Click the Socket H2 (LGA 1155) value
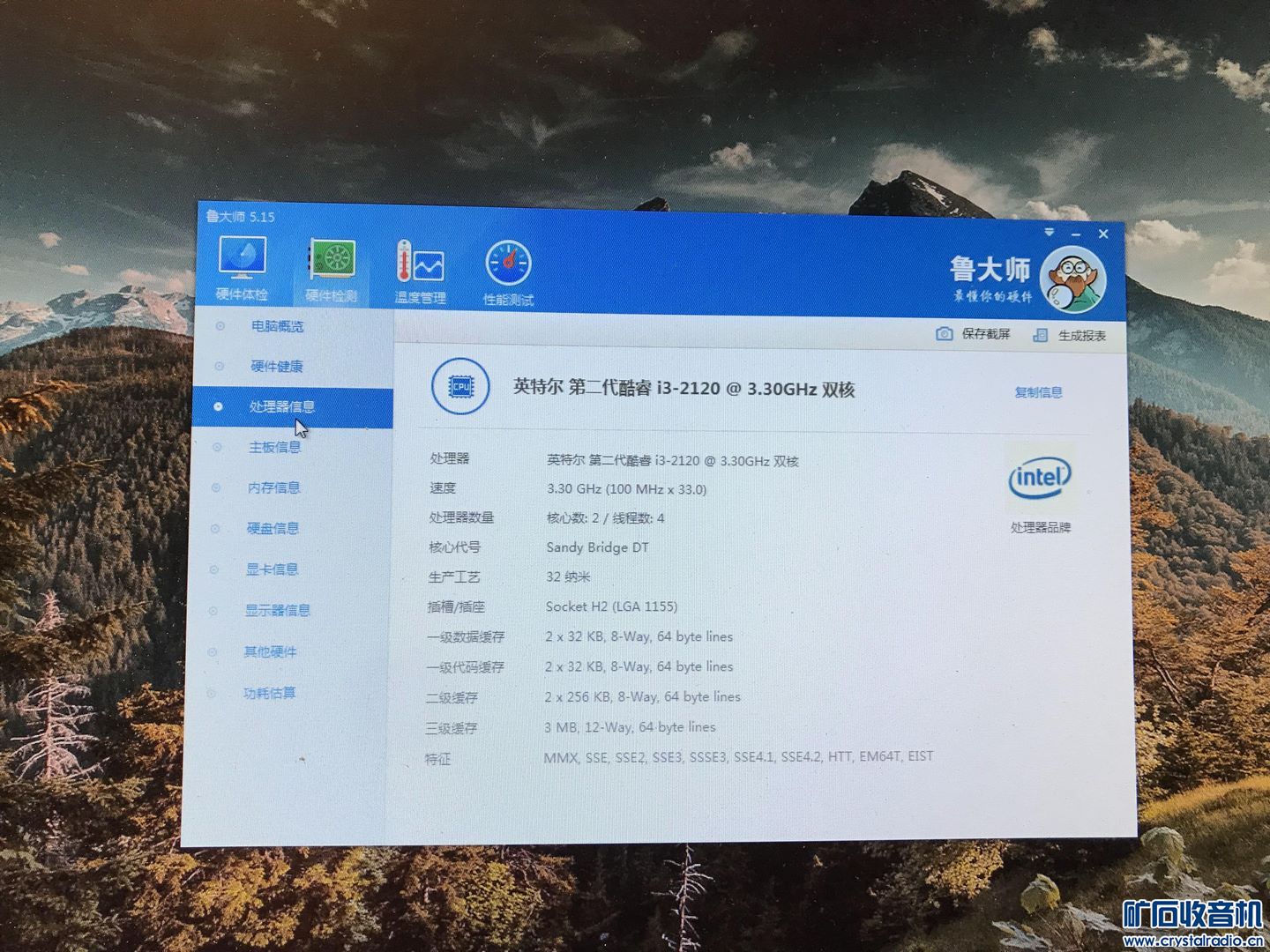The width and height of the screenshot is (1270, 952). click(611, 606)
